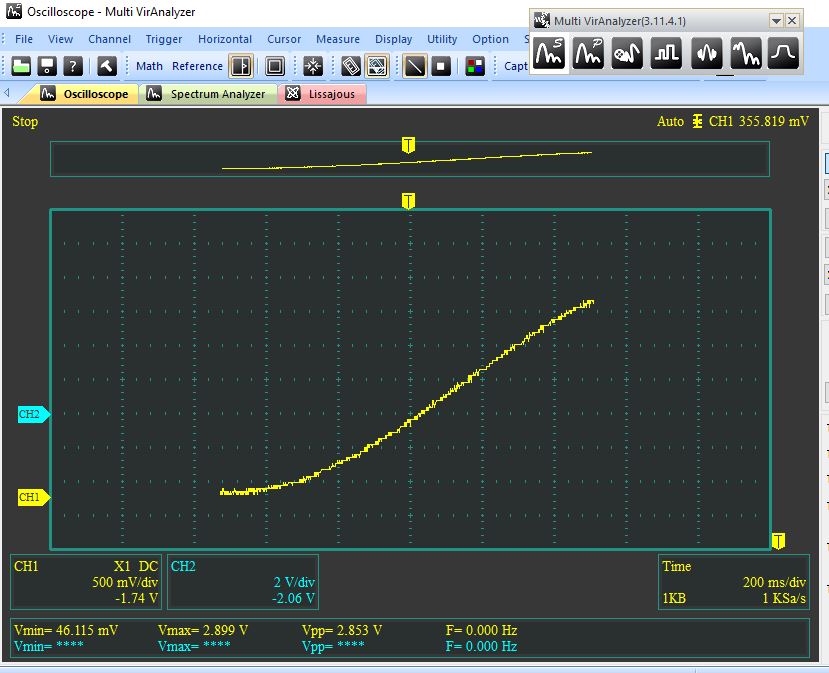Click the CH1 500 mV/div settings panel

click(87, 582)
